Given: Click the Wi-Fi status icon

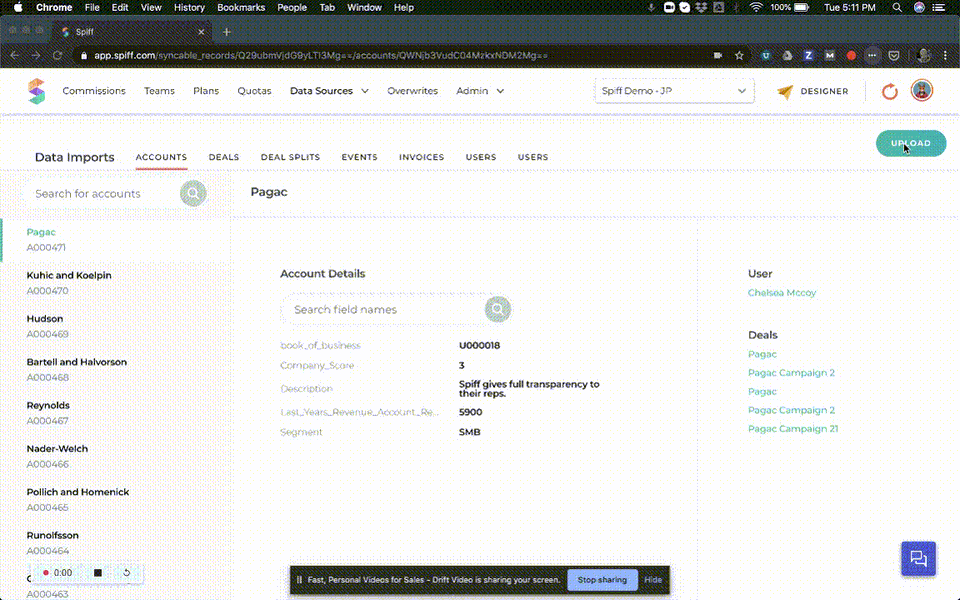Looking at the screenshot, I should click(x=756, y=7).
